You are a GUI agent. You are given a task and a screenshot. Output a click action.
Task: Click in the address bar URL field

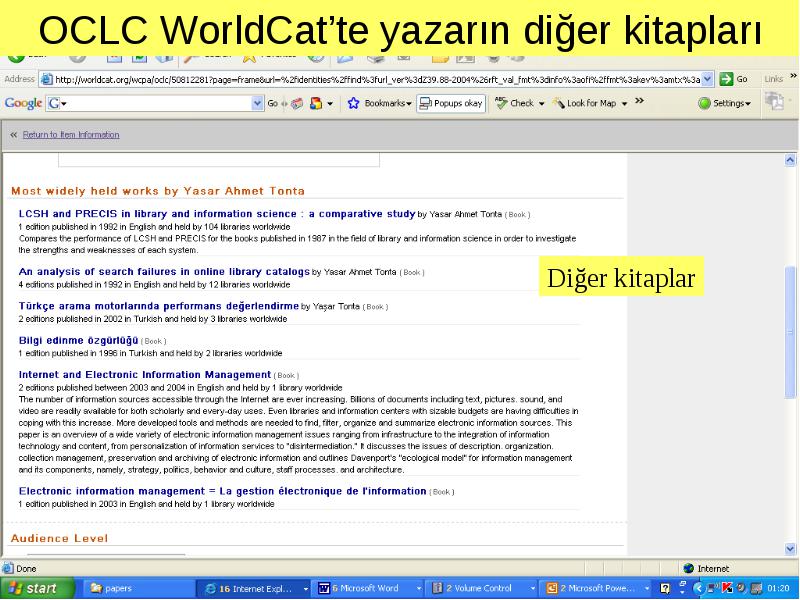point(378,79)
